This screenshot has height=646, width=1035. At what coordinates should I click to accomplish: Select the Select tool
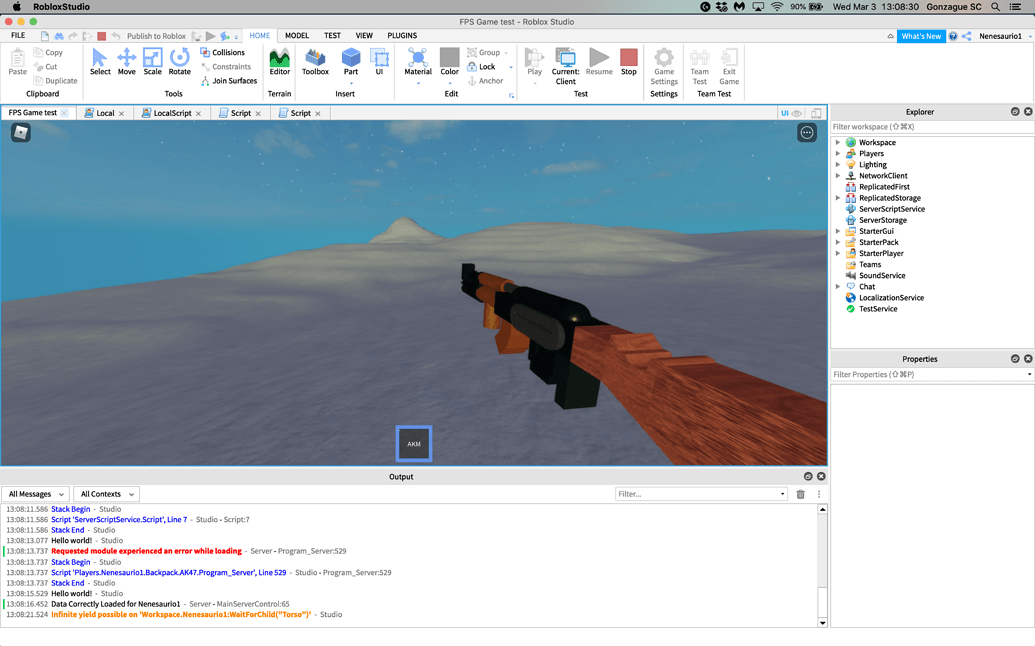(x=100, y=61)
